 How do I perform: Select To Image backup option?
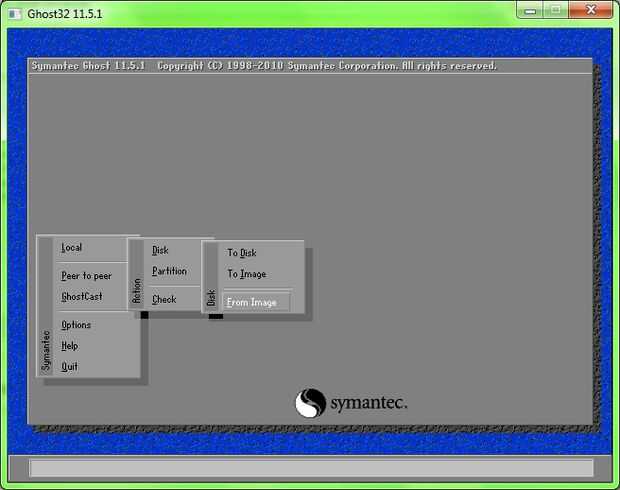coord(247,274)
